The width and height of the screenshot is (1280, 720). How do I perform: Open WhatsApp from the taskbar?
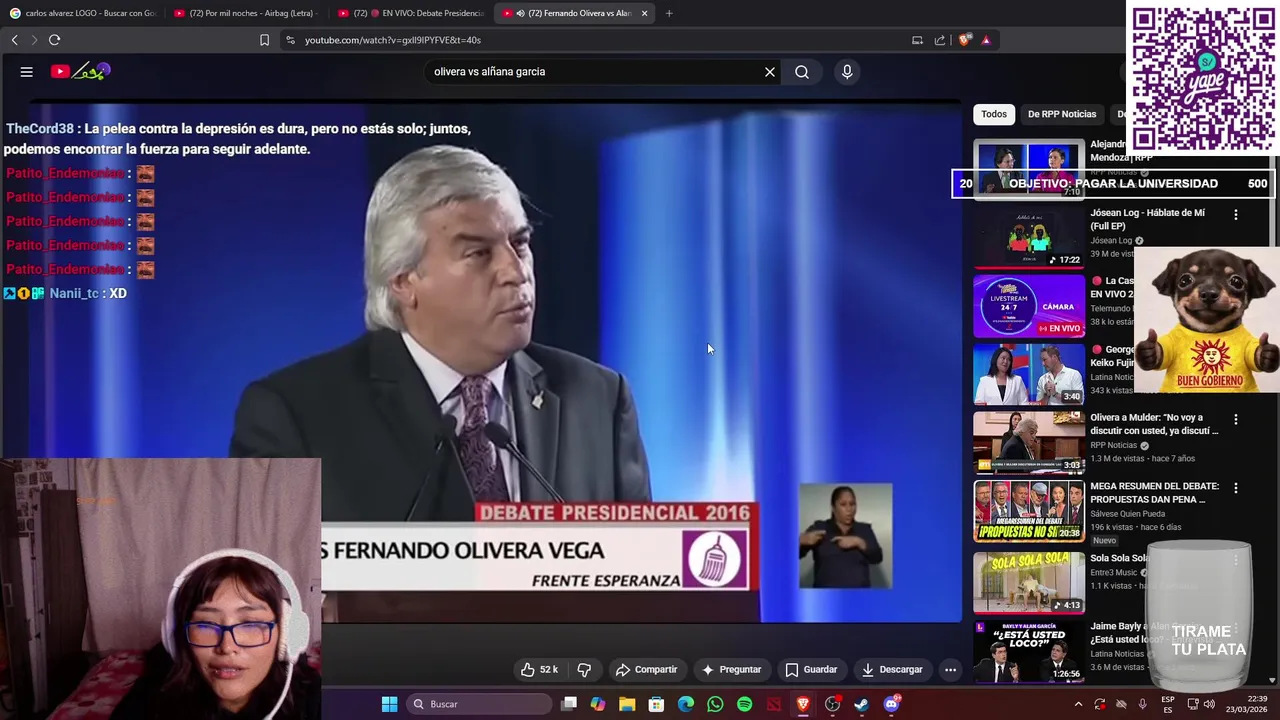coord(715,704)
